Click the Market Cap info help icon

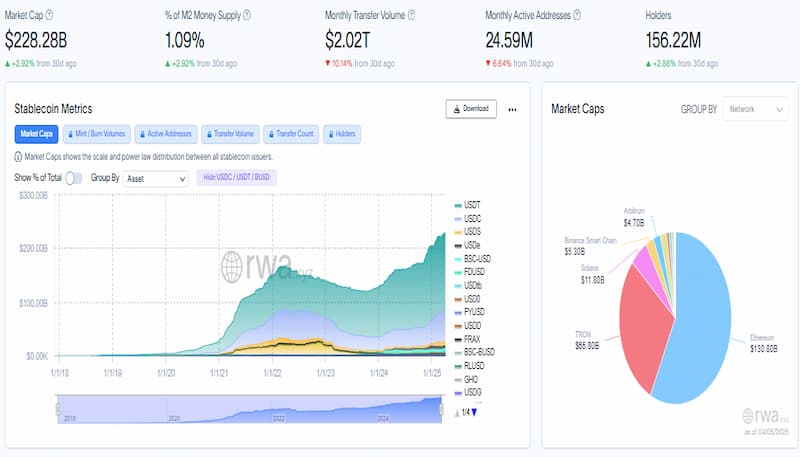click(49, 15)
